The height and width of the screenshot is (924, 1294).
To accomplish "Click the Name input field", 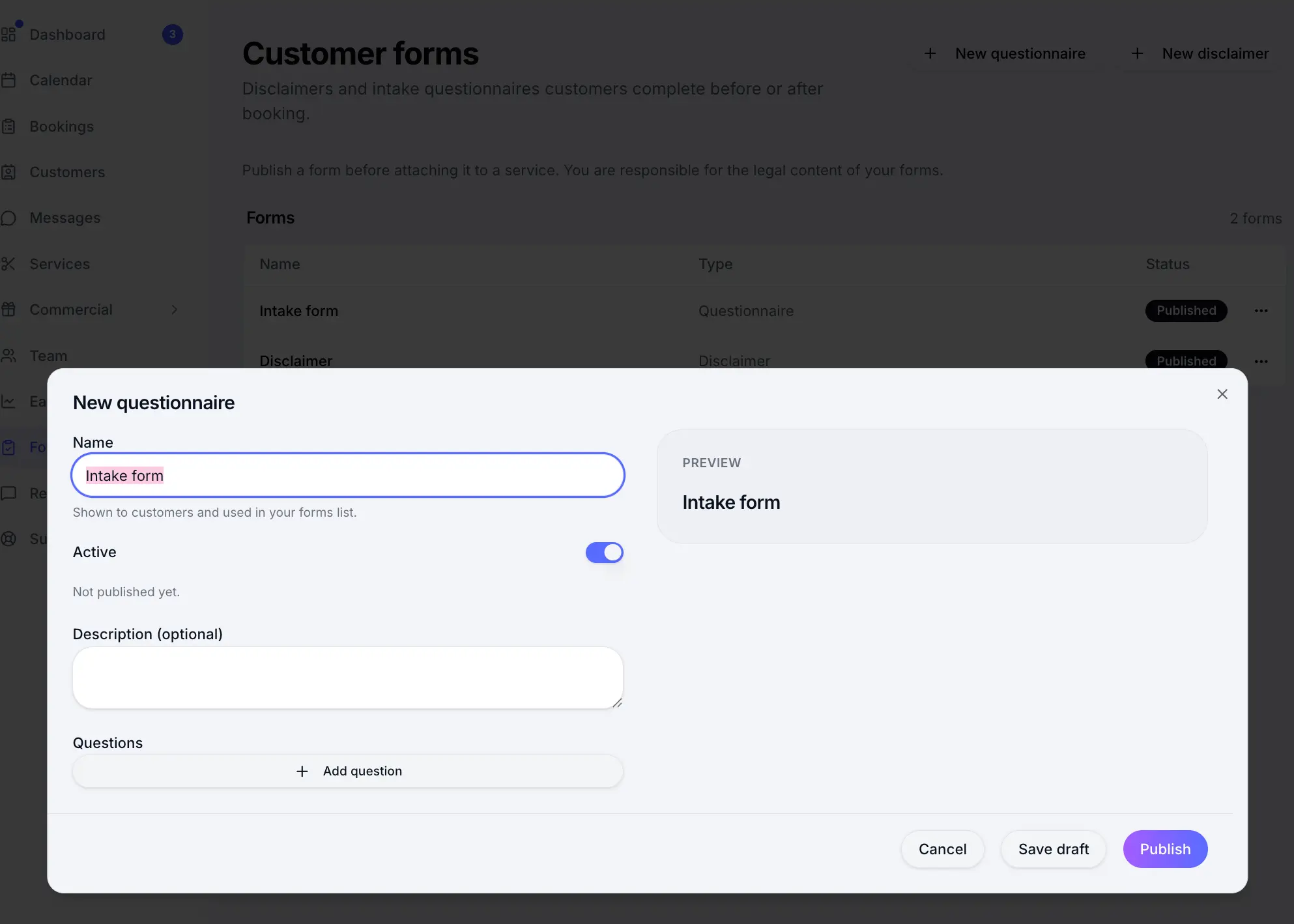I will (x=348, y=475).
